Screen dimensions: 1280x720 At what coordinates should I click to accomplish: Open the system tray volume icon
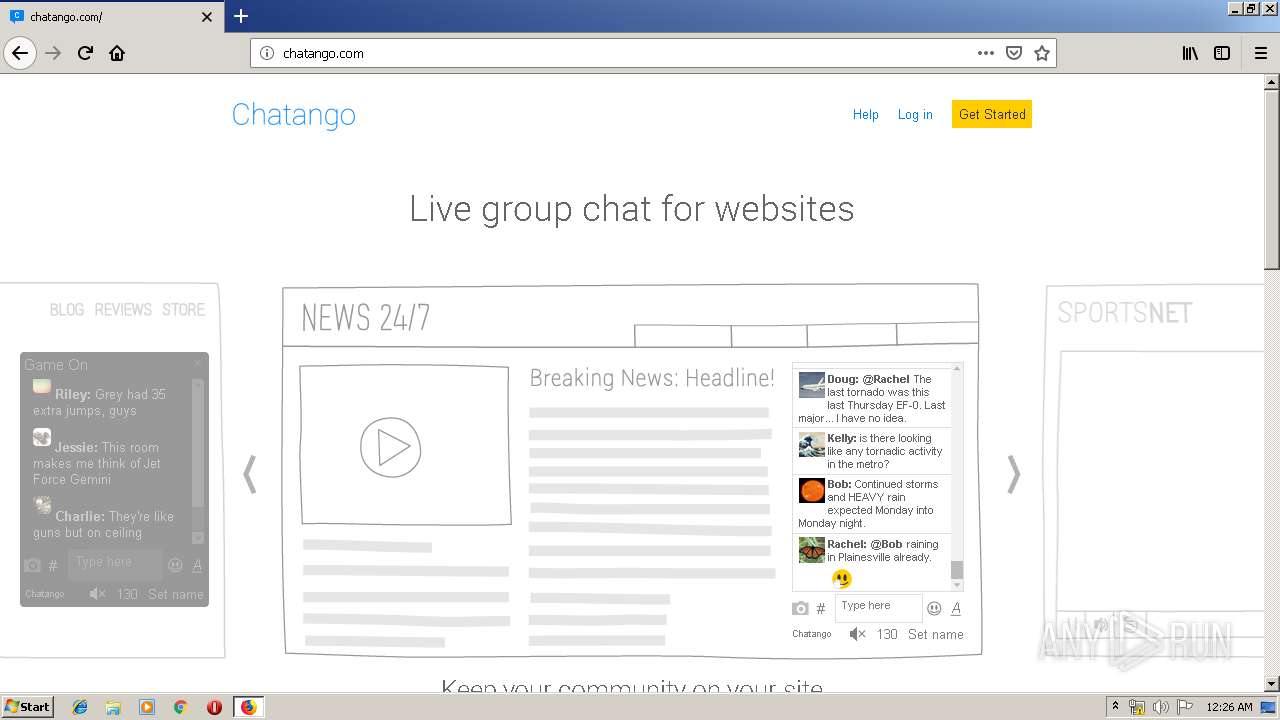pyautogui.click(x=1161, y=707)
